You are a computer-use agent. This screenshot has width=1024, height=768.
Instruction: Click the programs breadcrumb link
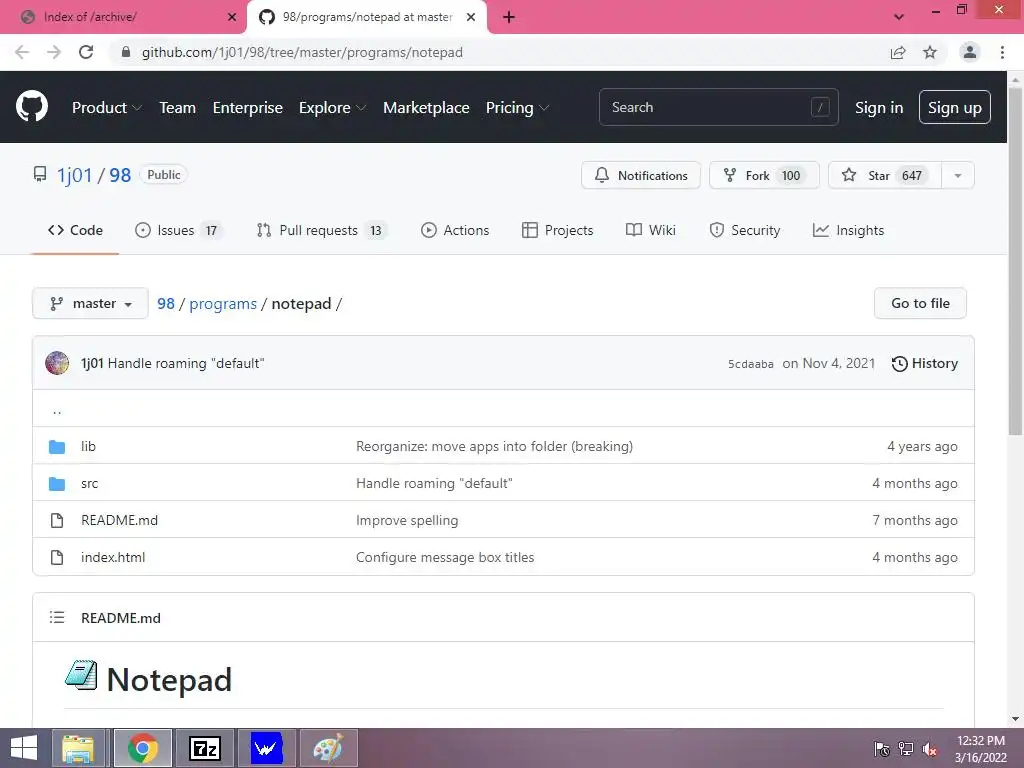click(x=223, y=304)
